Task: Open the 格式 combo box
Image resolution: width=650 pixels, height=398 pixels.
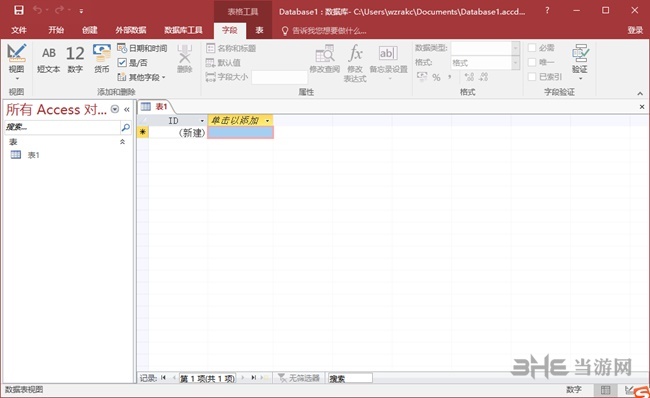Action: pyautogui.click(x=485, y=63)
